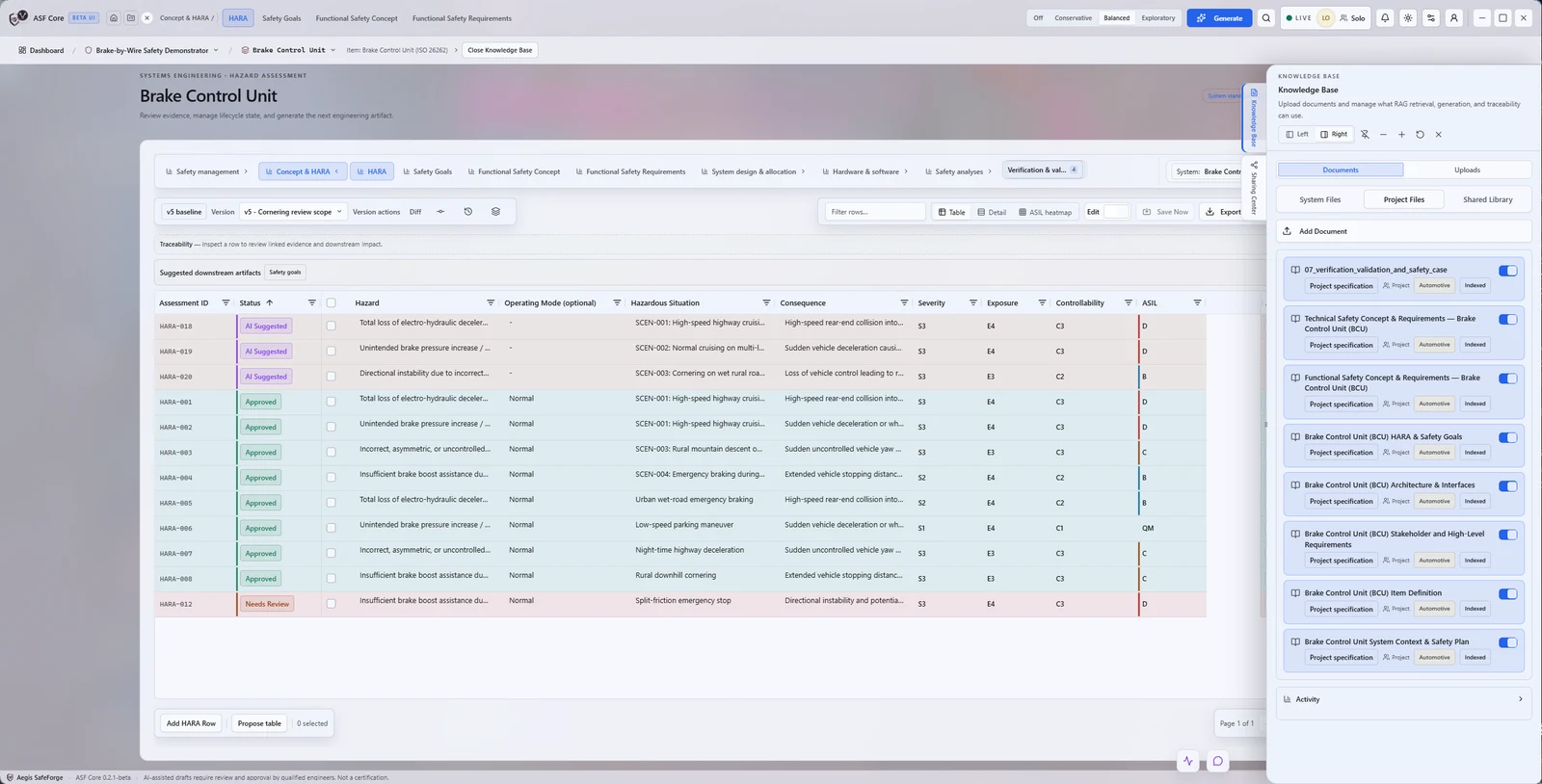Click the Export button
This screenshot has width=1542, height=784.
tap(1224, 212)
